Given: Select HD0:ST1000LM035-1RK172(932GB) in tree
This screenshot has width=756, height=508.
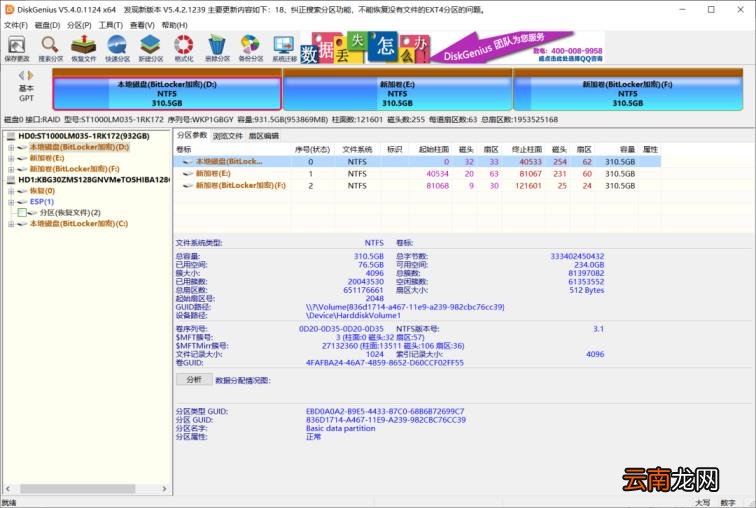Looking at the screenshot, I should tap(84, 136).
